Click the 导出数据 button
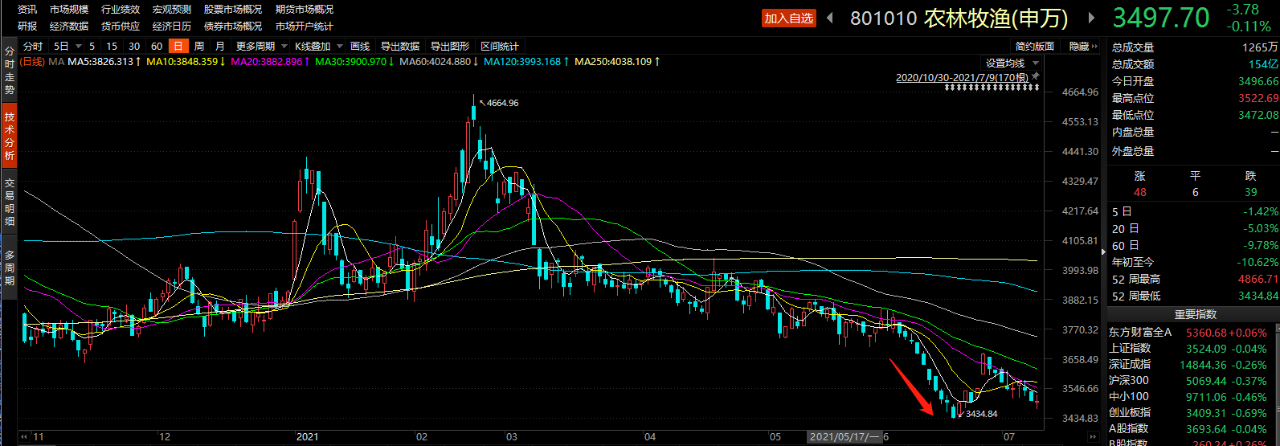 tap(400, 46)
